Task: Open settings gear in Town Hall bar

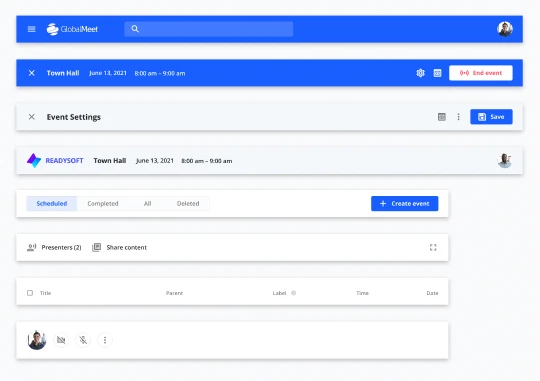Action: tap(420, 73)
